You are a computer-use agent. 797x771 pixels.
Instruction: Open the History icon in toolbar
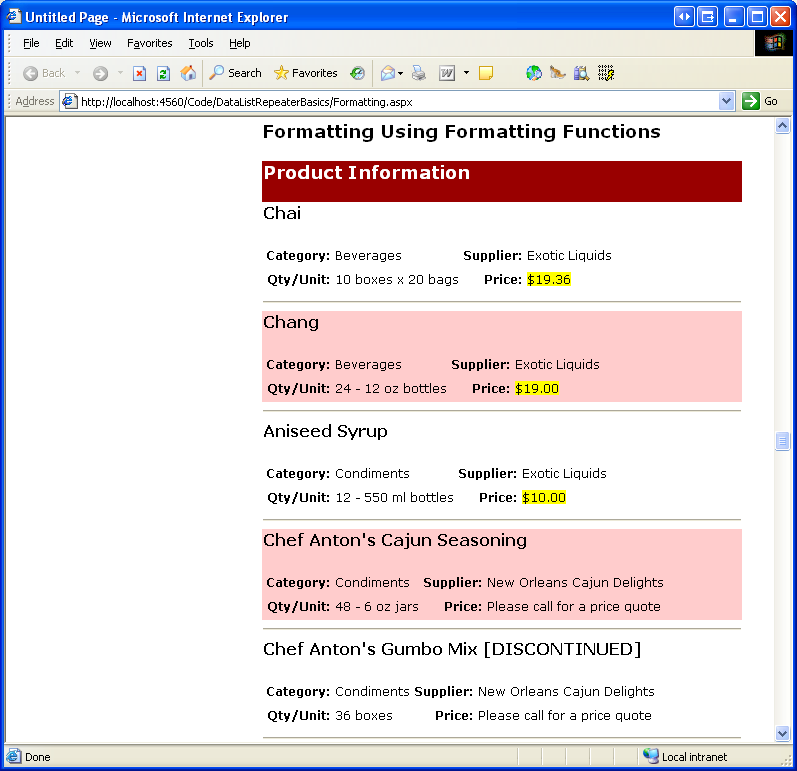click(x=358, y=73)
